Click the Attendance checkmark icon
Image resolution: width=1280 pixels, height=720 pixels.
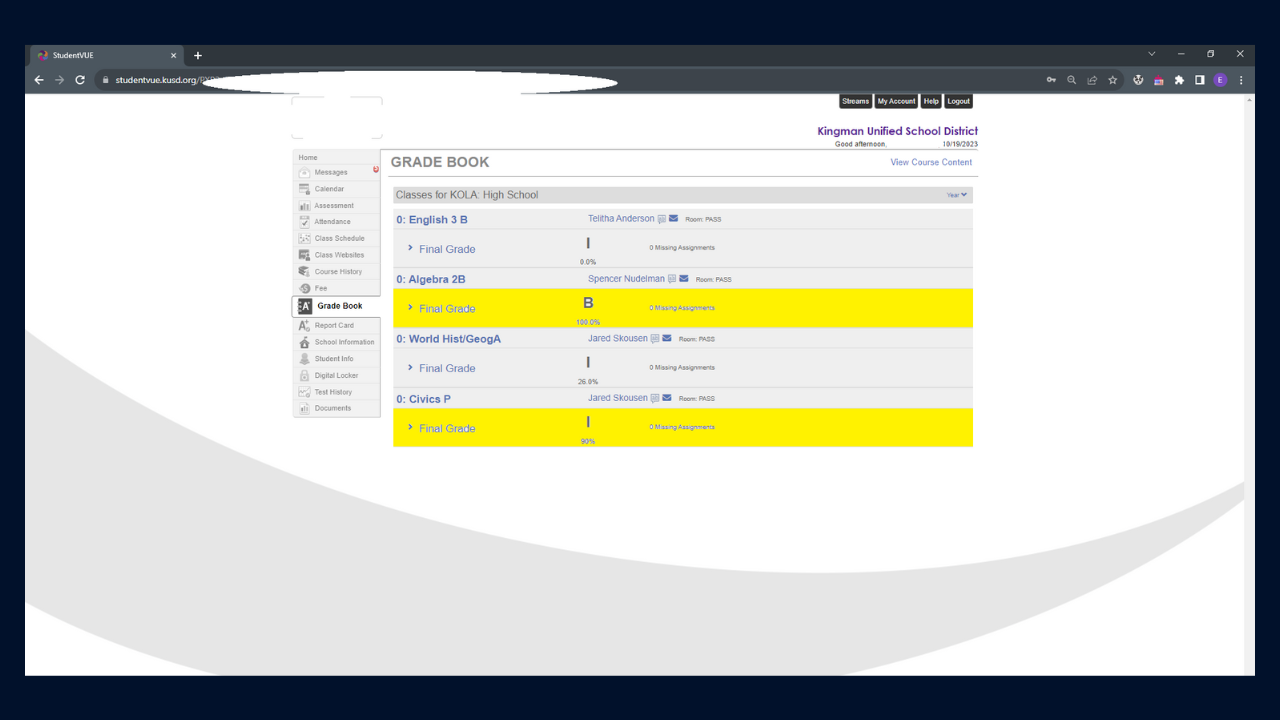coord(305,222)
